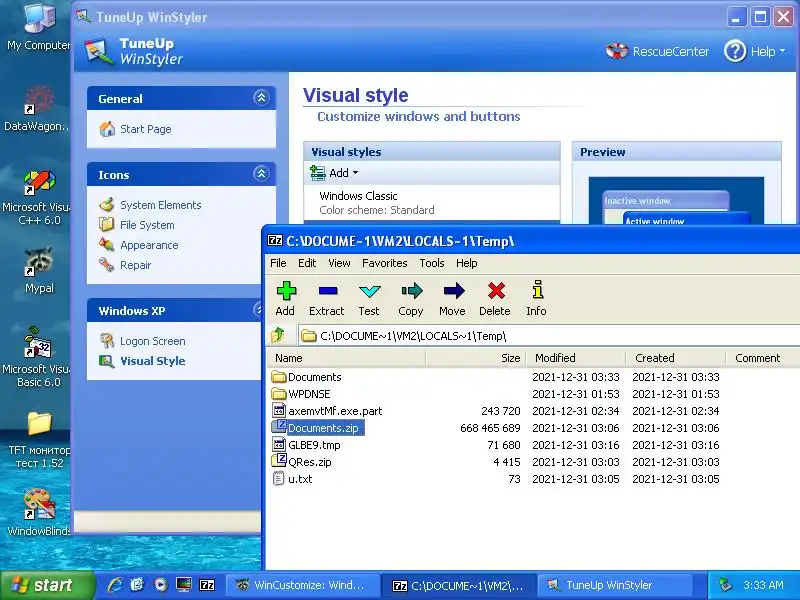
Task: Open DataWagon desktop shortcut
Action: pyautogui.click(x=37, y=110)
